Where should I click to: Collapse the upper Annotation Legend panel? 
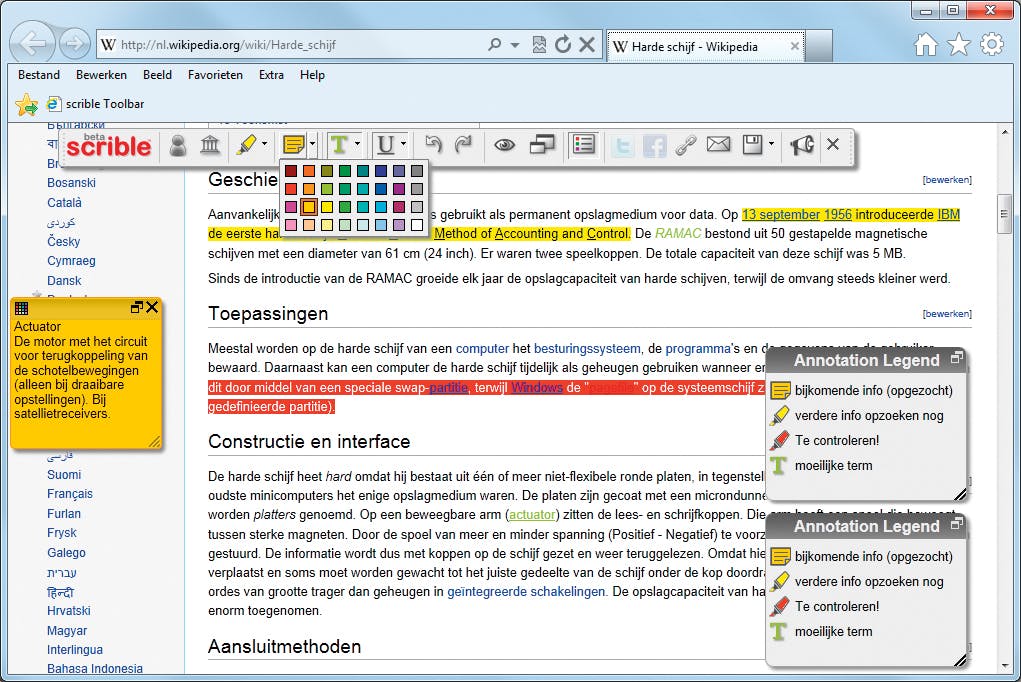point(957,357)
